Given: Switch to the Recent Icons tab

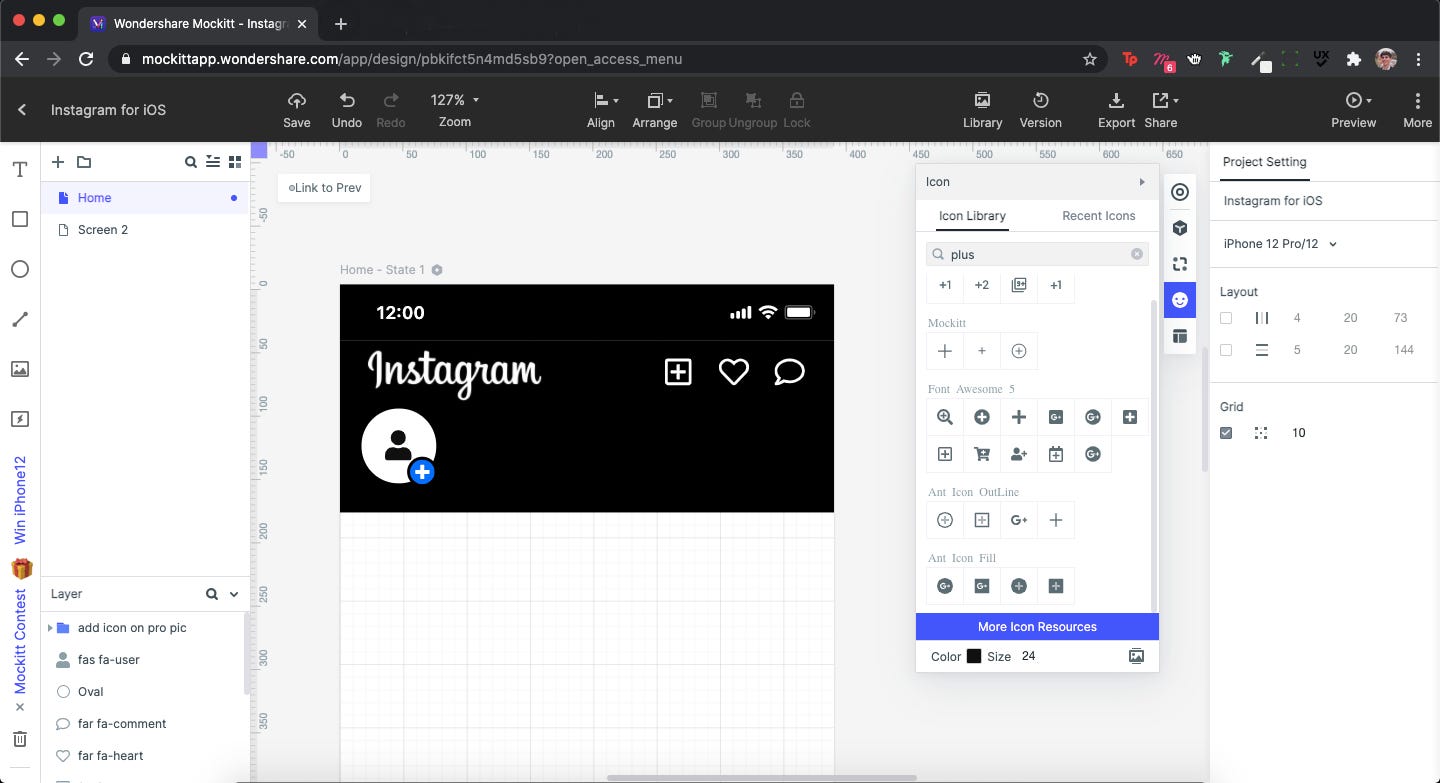Looking at the screenshot, I should click(1098, 216).
